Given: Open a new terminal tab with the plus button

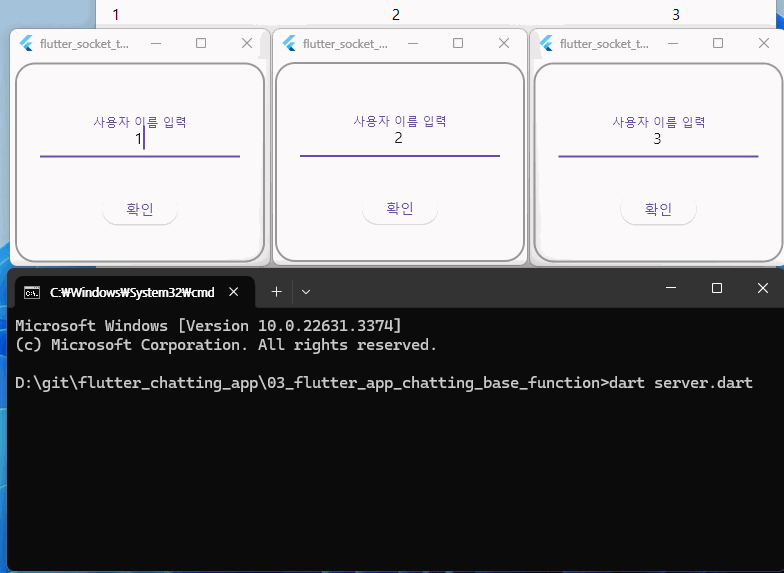Looking at the screenshot, I should tap(276, 292).
